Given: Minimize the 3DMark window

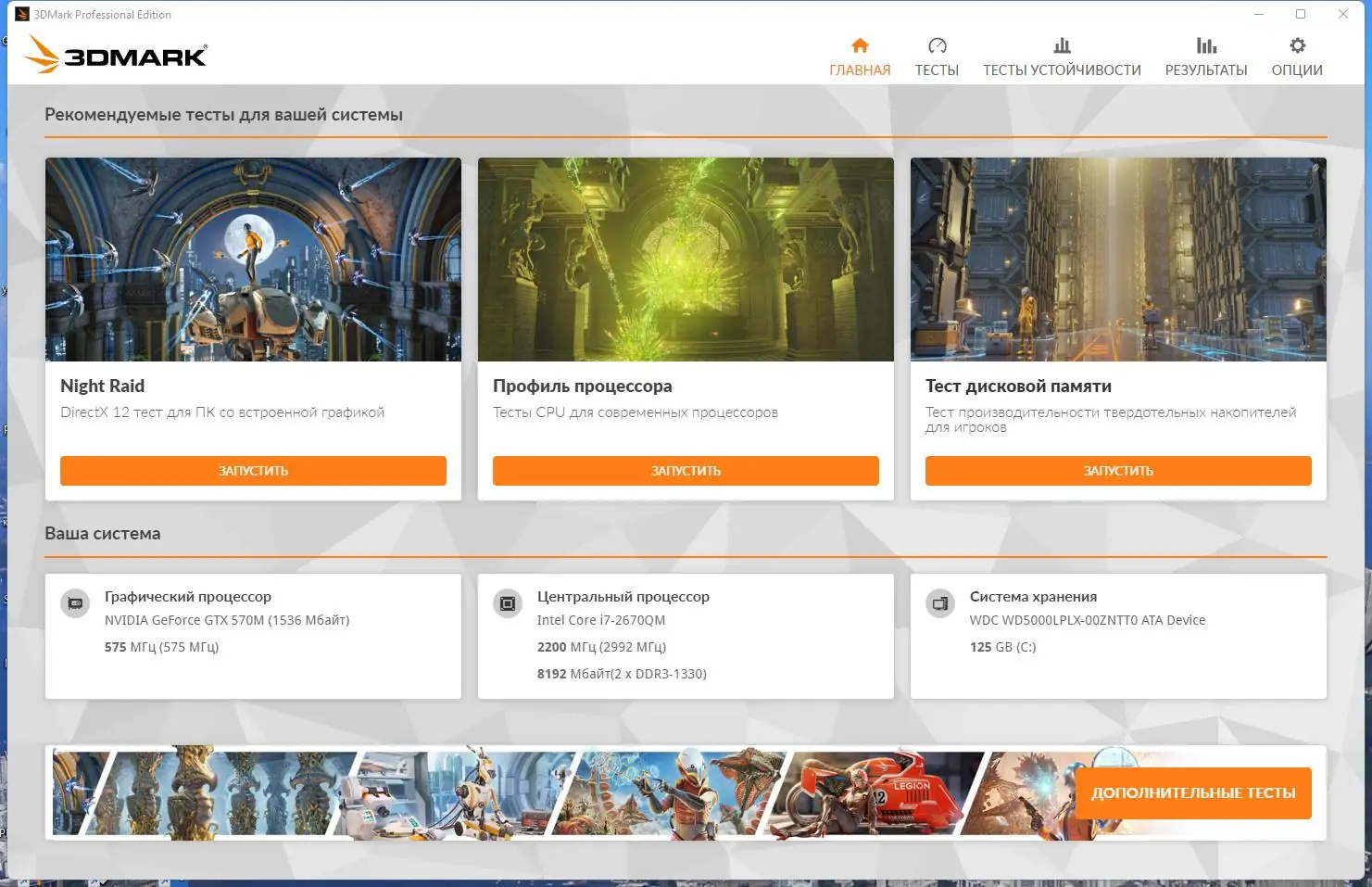Looking at the screenshot, I should (1259, 14).
